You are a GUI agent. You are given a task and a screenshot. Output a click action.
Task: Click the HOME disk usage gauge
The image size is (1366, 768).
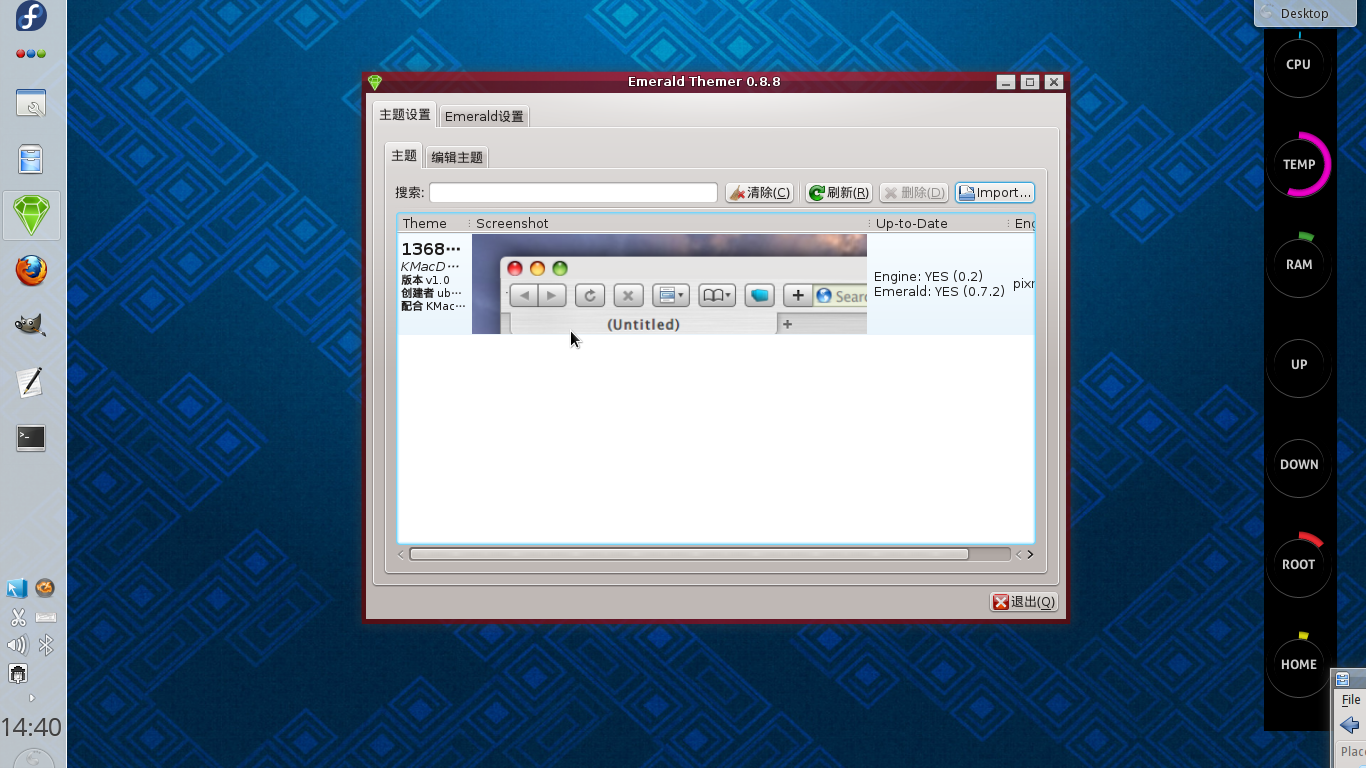coord(1298,664)
